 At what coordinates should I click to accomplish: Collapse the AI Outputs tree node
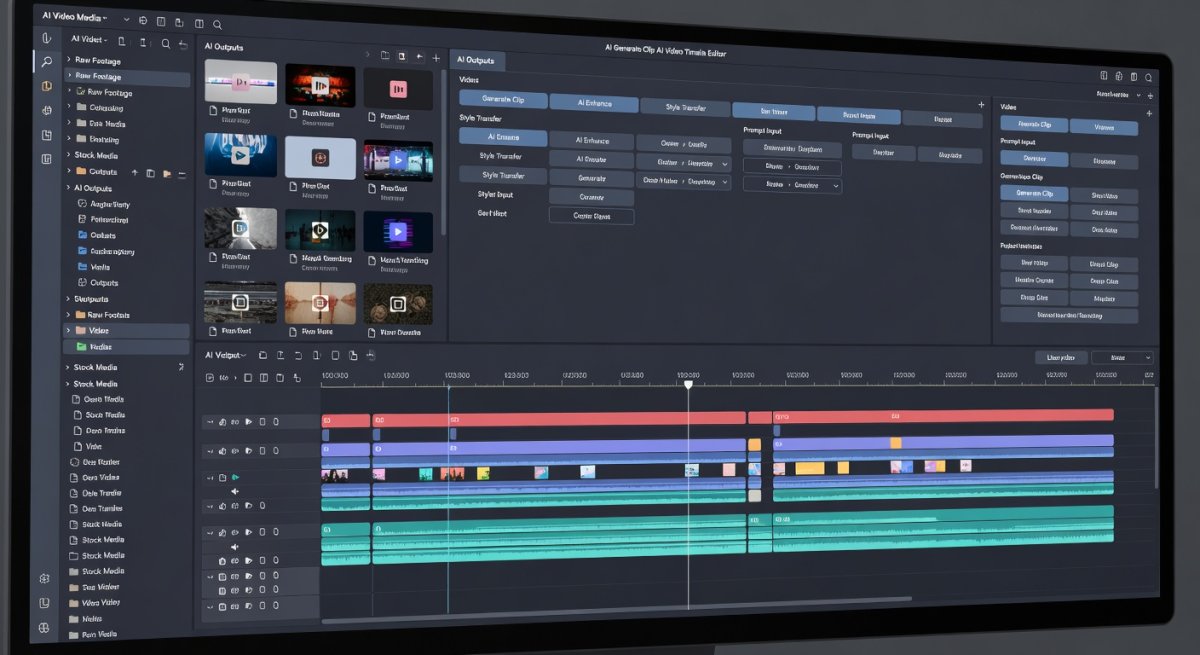tap(69, 188)
